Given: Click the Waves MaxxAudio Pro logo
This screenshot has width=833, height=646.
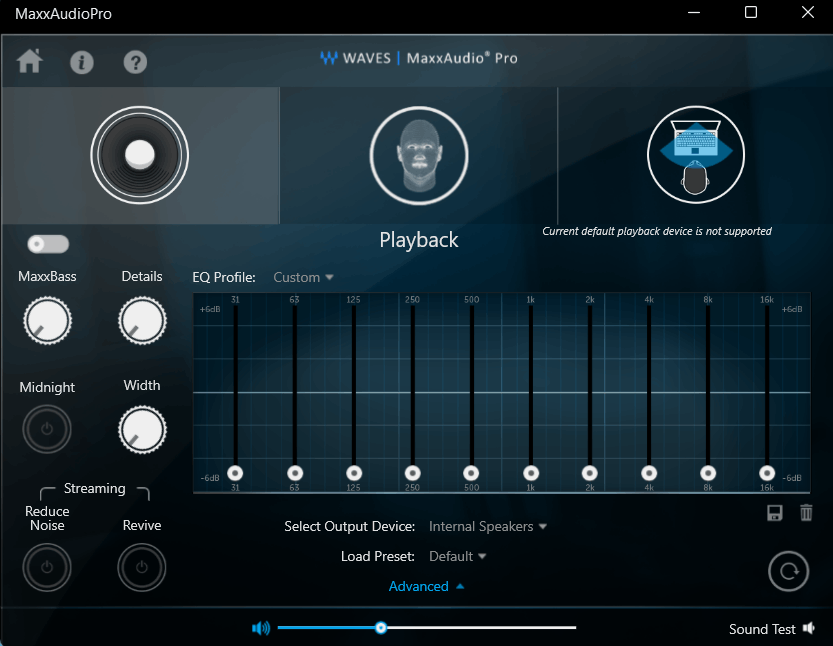Looking at the screenshot, I should pos(419,58).
